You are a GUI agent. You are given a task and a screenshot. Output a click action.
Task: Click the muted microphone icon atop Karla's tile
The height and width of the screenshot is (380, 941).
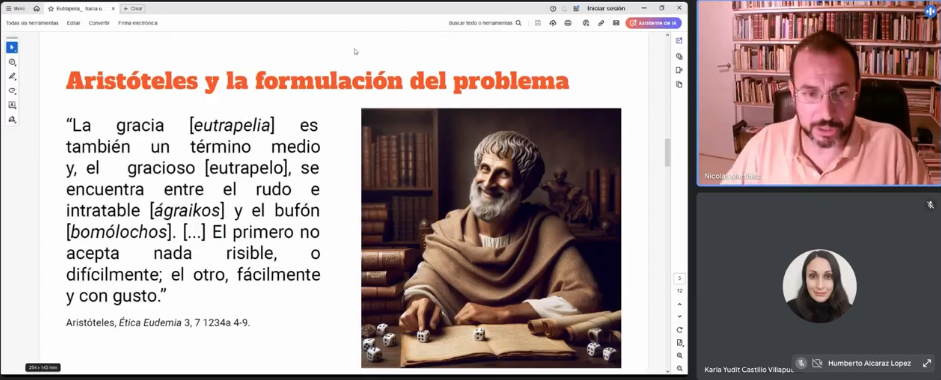point(930,205)
